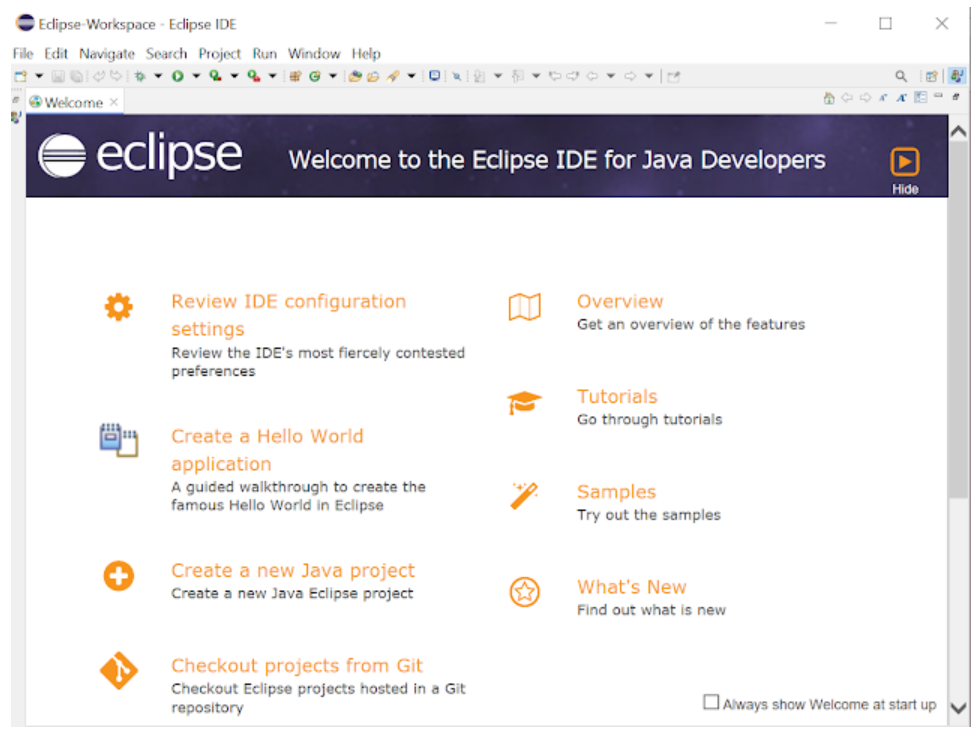
Task: Expand the Debug dropdown arrow
Action: coord(158,76)
